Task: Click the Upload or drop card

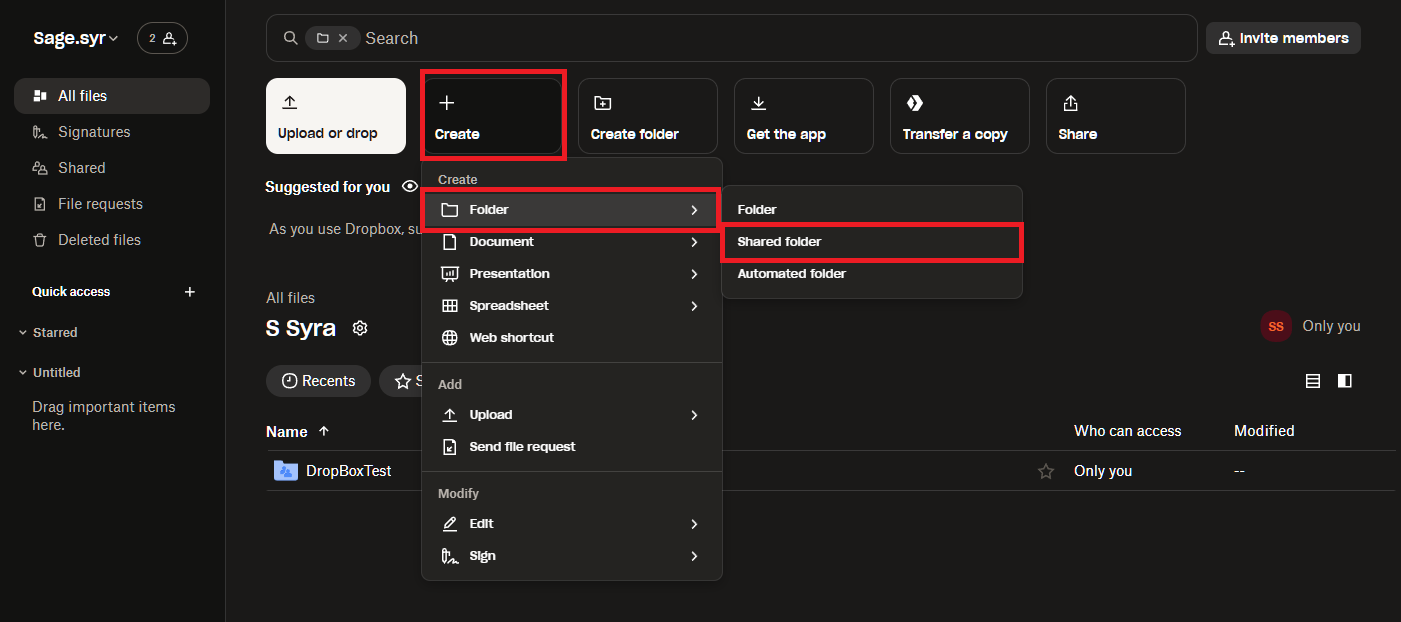Action: (336, 116)
